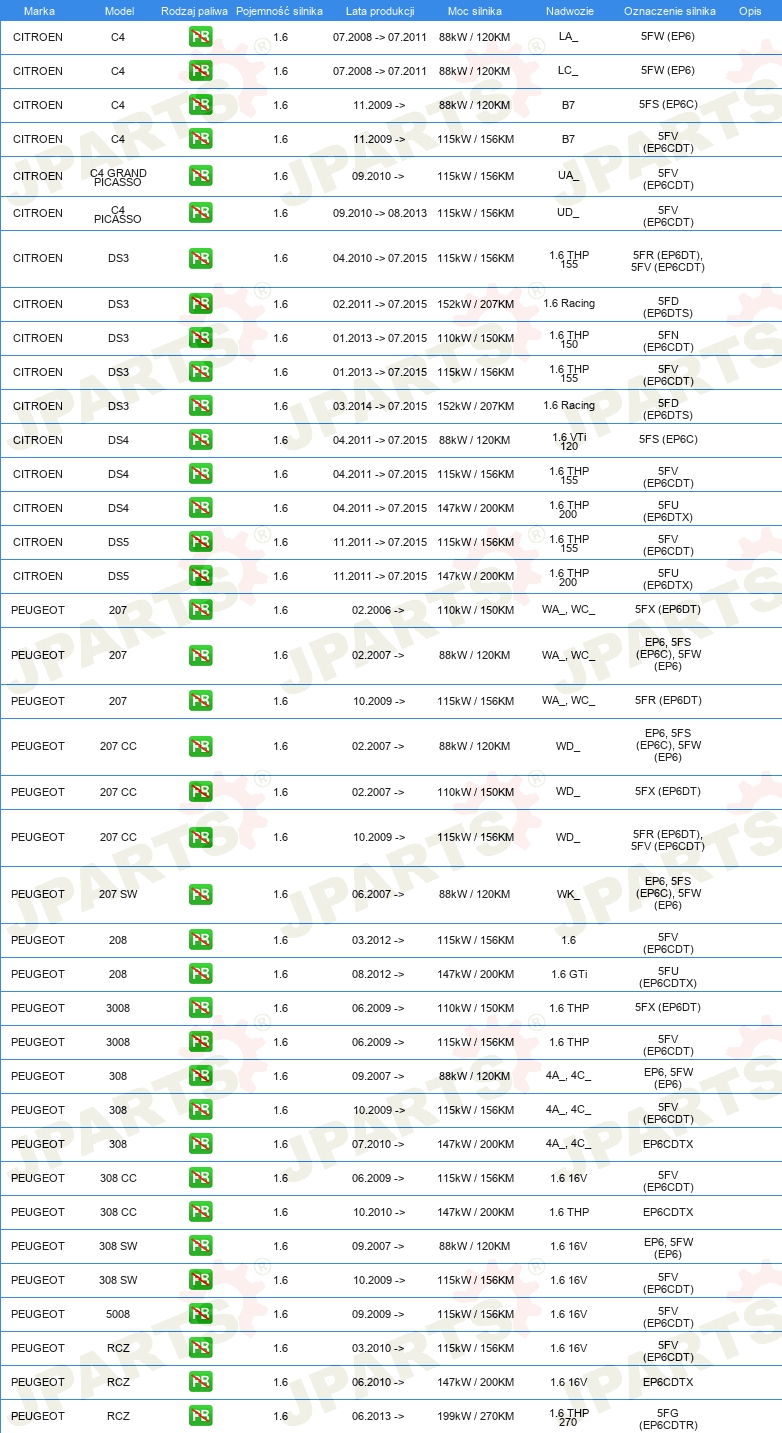This screenshot has height=1433, width=782.
Task: Click the Pojemność silnika column header
Action: [280, 11]
